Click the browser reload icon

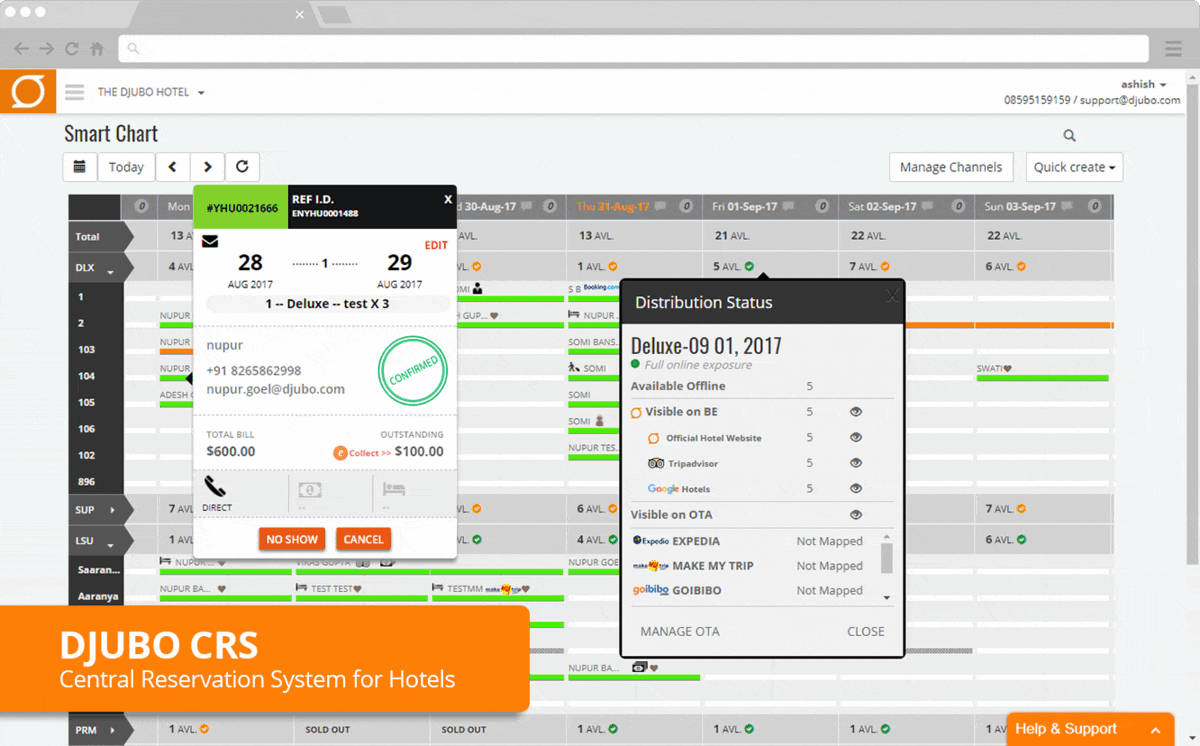(72, 48)
